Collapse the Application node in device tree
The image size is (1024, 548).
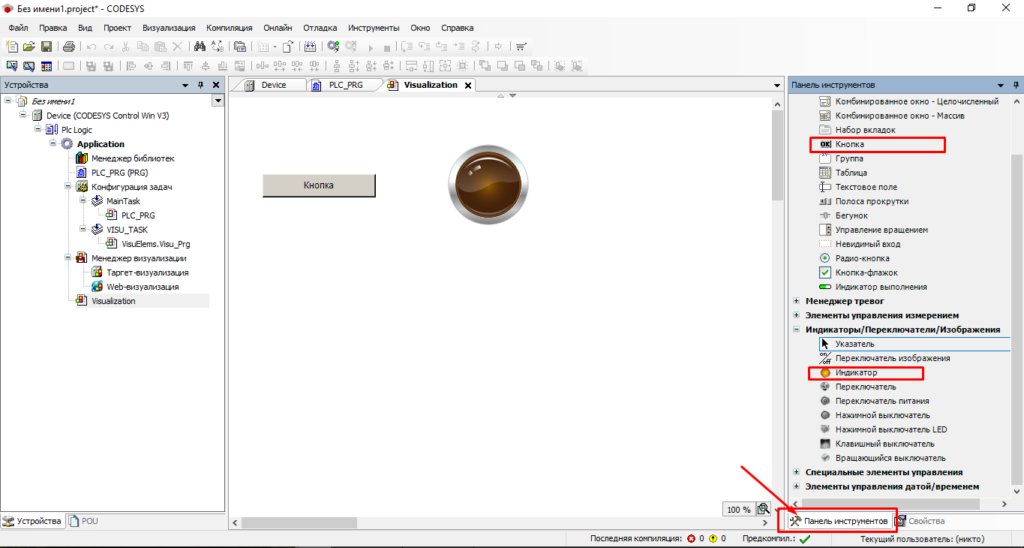pos(54,144)
